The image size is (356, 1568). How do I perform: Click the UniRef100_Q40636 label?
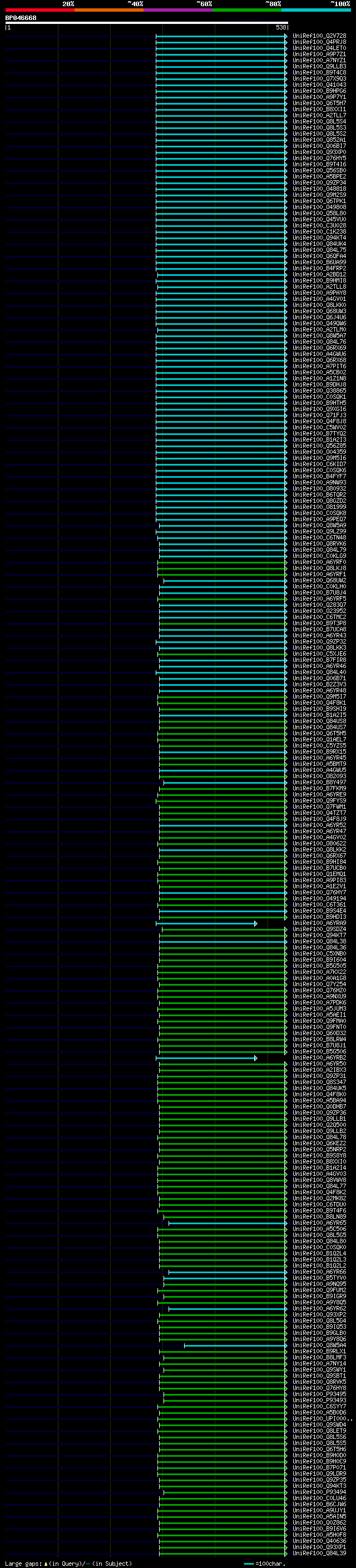[319, 1541]
